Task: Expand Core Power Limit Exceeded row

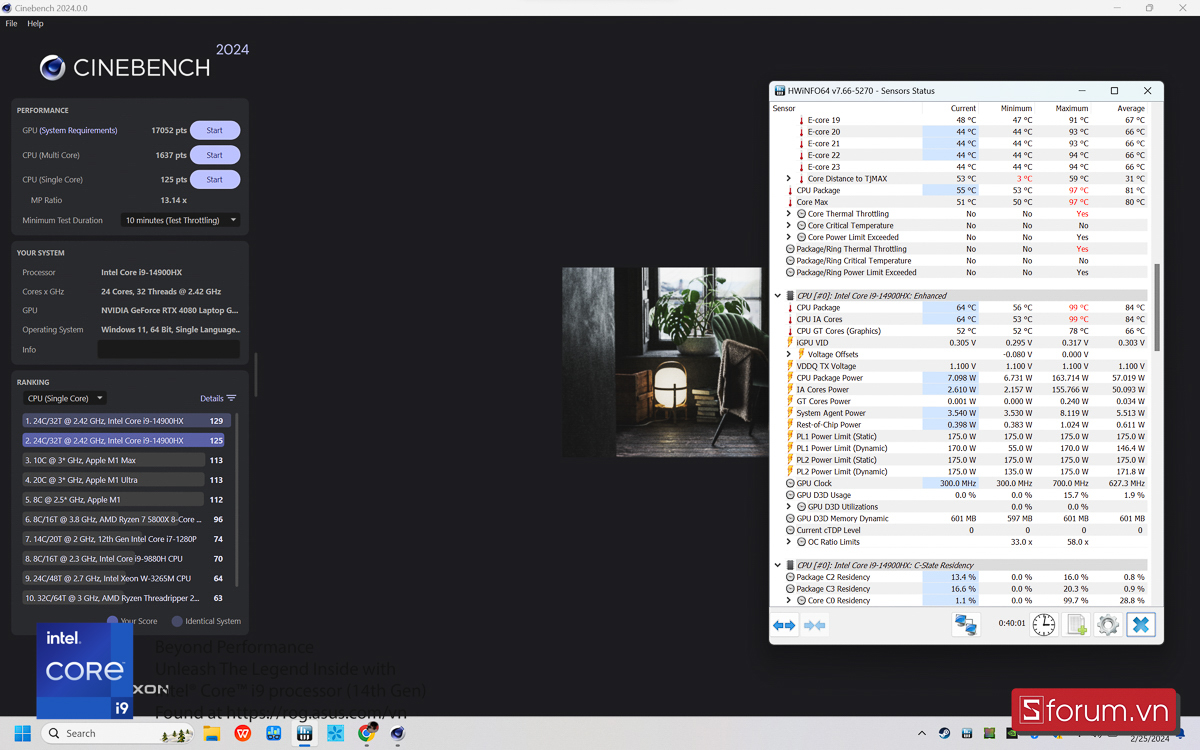Action: tap(789, 237)
